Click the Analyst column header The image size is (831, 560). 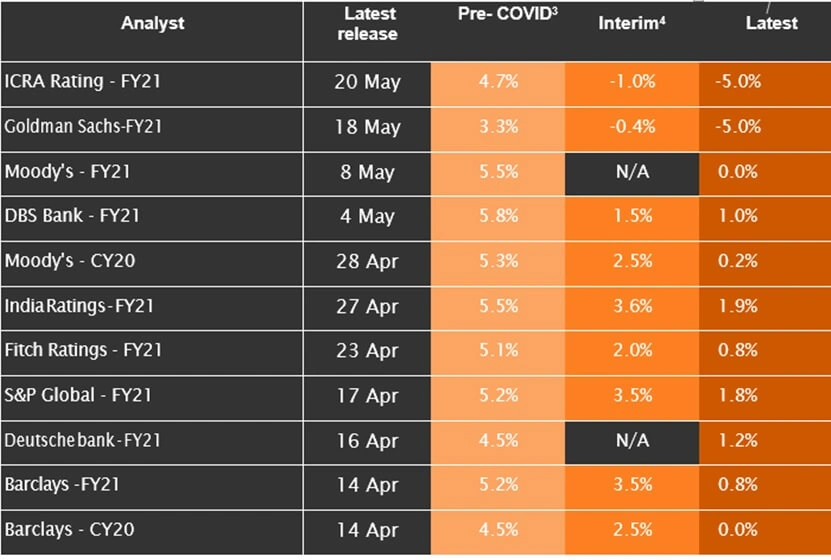pyautogui.click(x=152, y=24)
